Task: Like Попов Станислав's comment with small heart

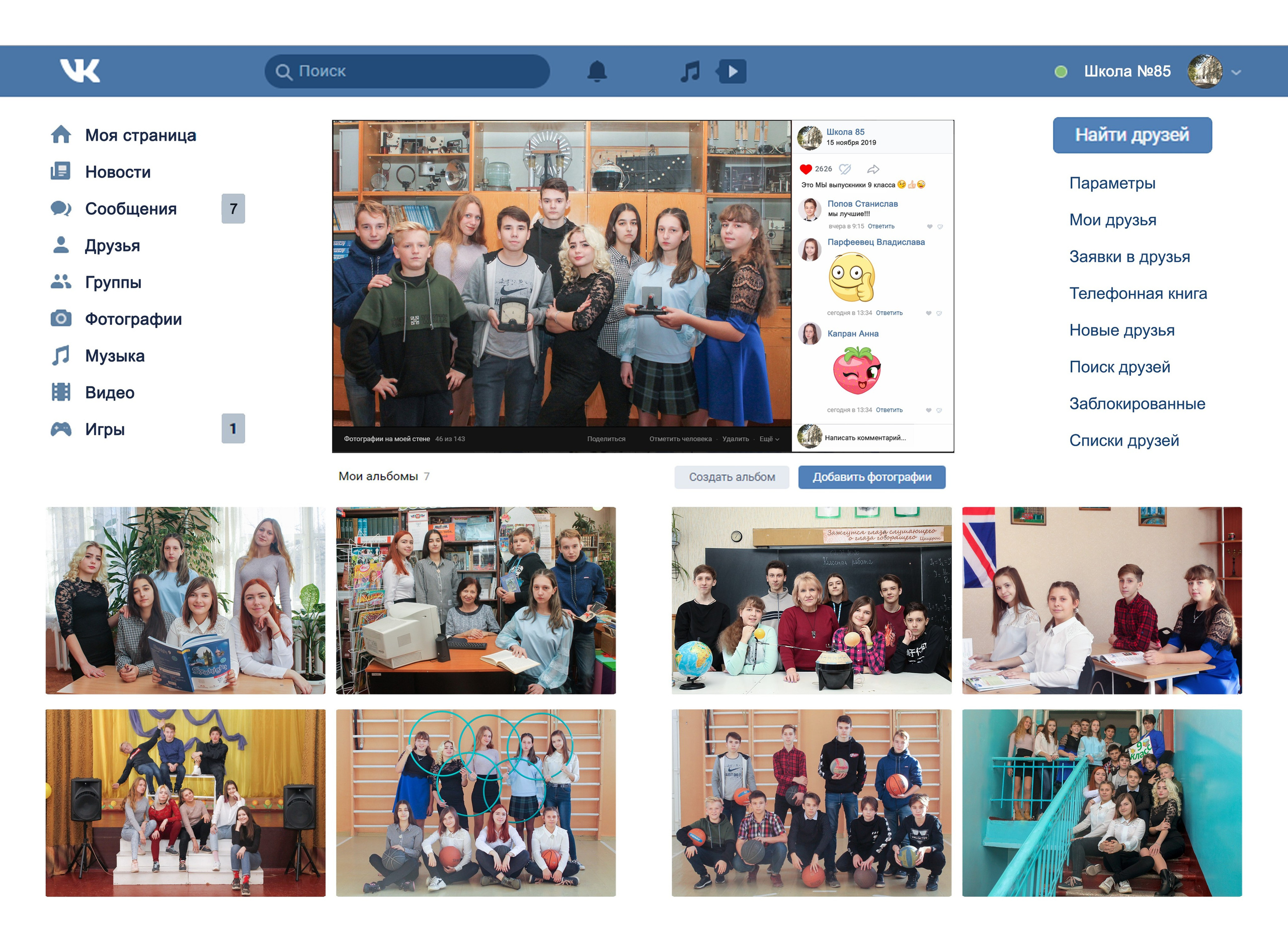Action: [x=929, y=226]
